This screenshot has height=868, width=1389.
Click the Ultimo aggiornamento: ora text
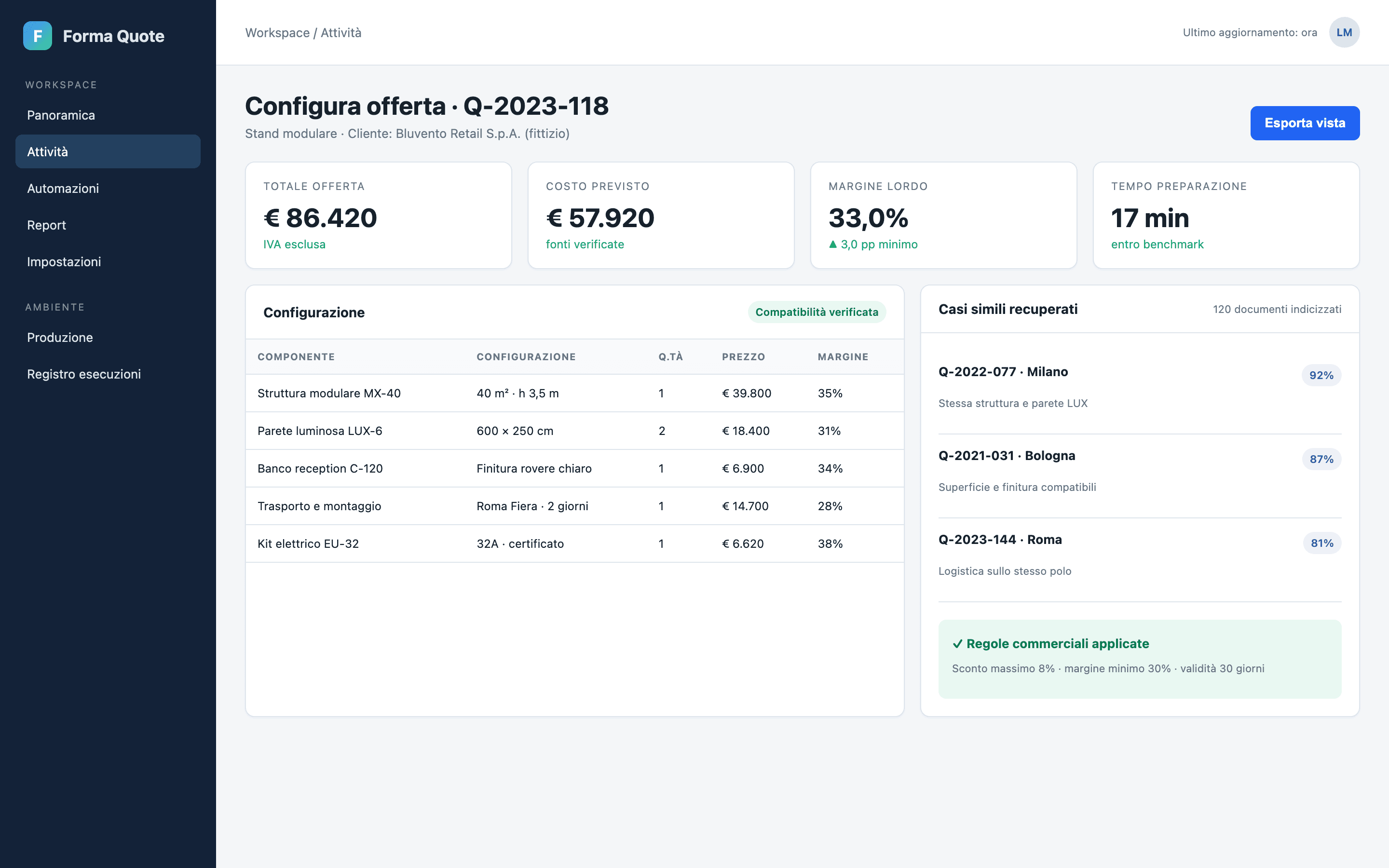[1250, 33]
